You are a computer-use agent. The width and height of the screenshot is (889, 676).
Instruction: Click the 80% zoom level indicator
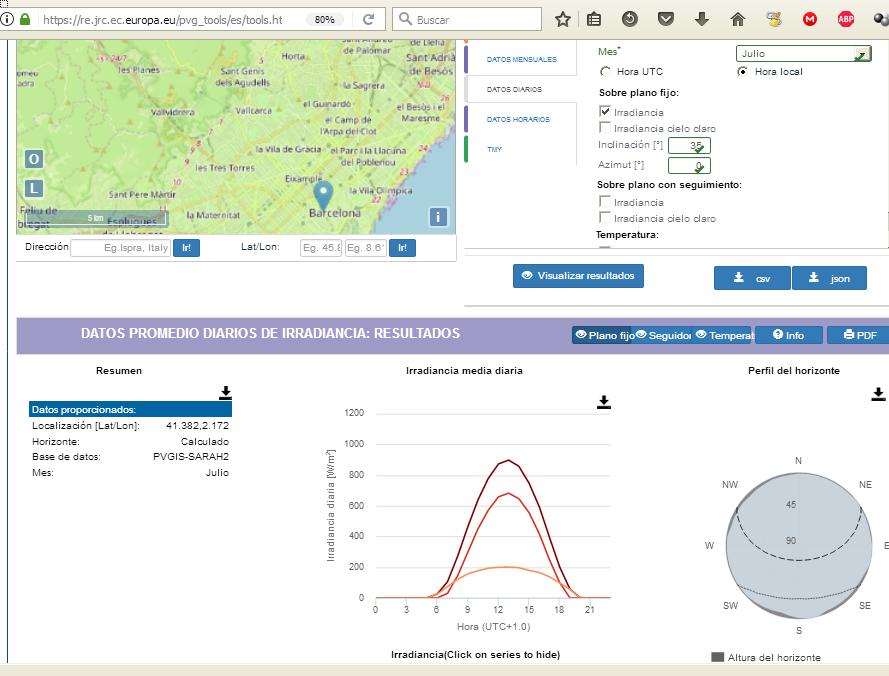click(x=324, y=19)
